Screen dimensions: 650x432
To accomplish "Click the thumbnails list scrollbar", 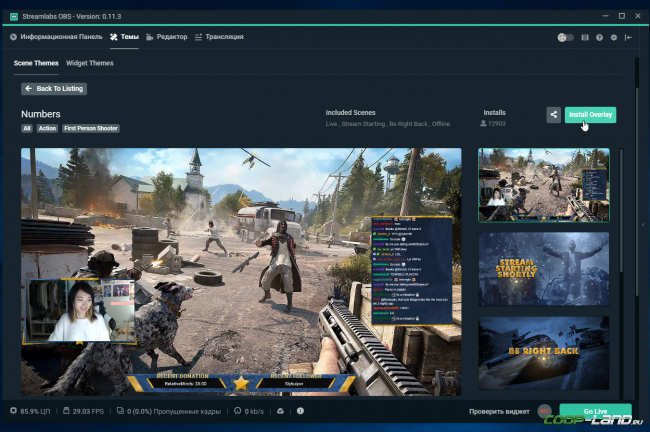I will (621, 211).
